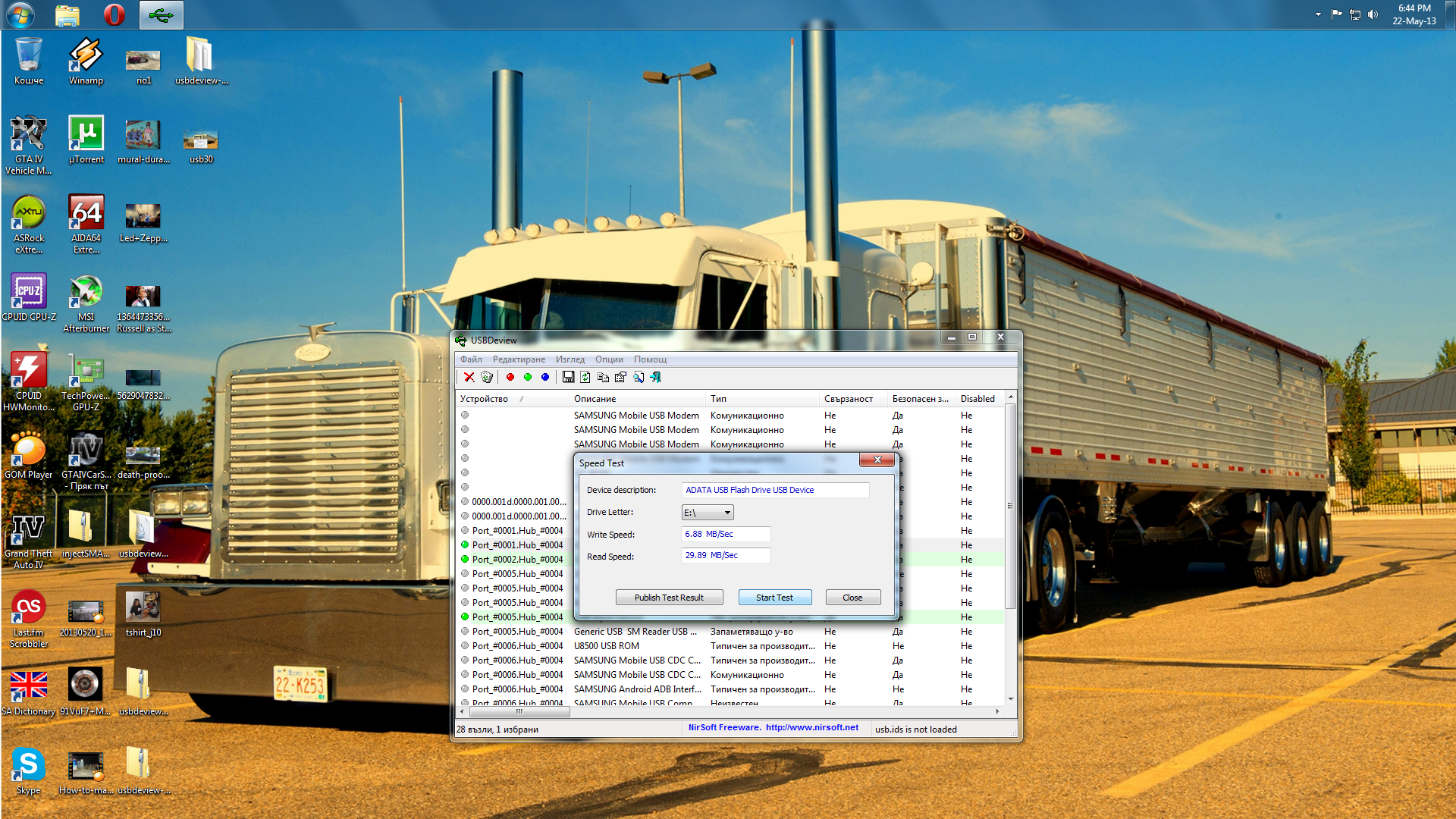Open the Опции menu

609,359
